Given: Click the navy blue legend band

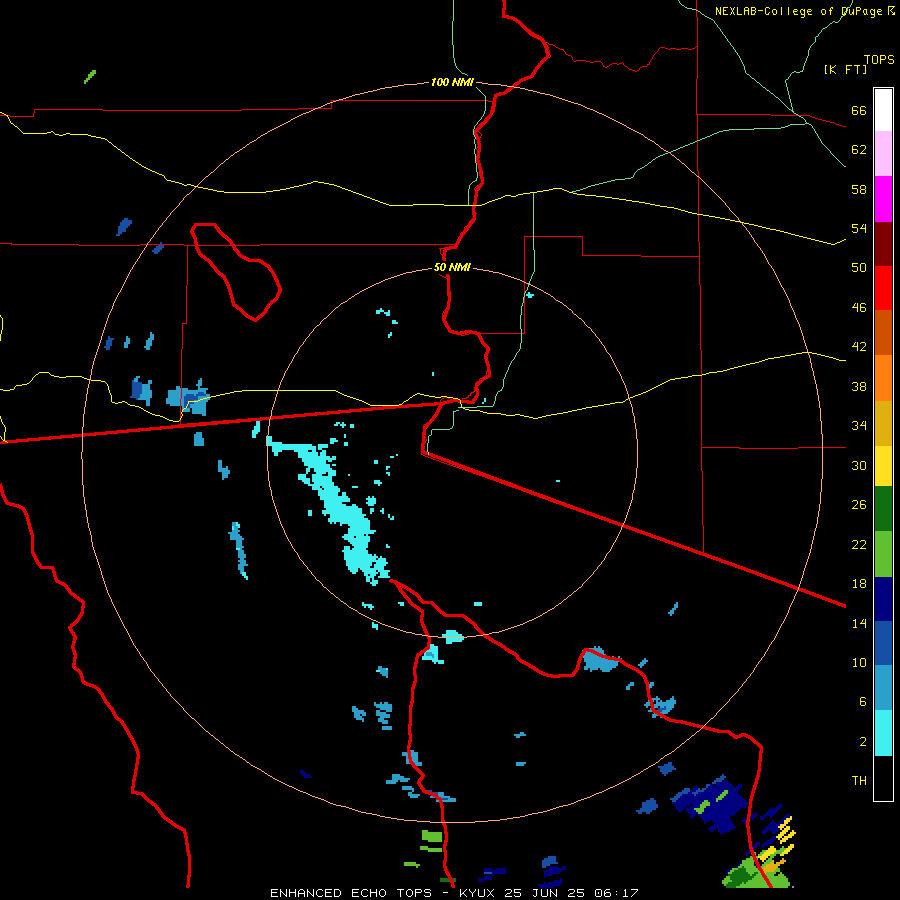Looking at the screenshot, I should [x=883, y=599].
